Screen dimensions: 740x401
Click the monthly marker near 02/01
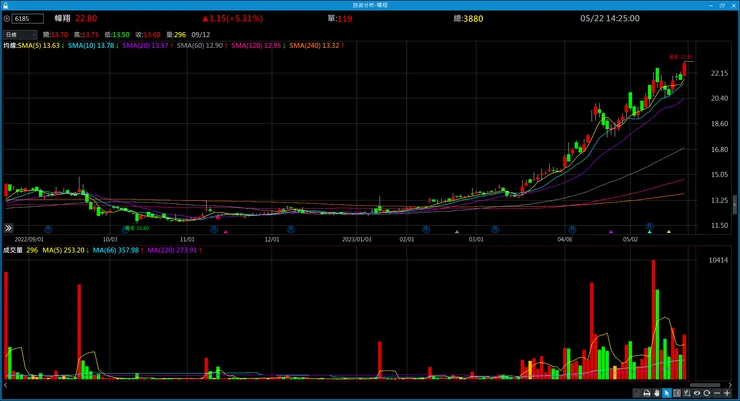(x=426, y=230)
